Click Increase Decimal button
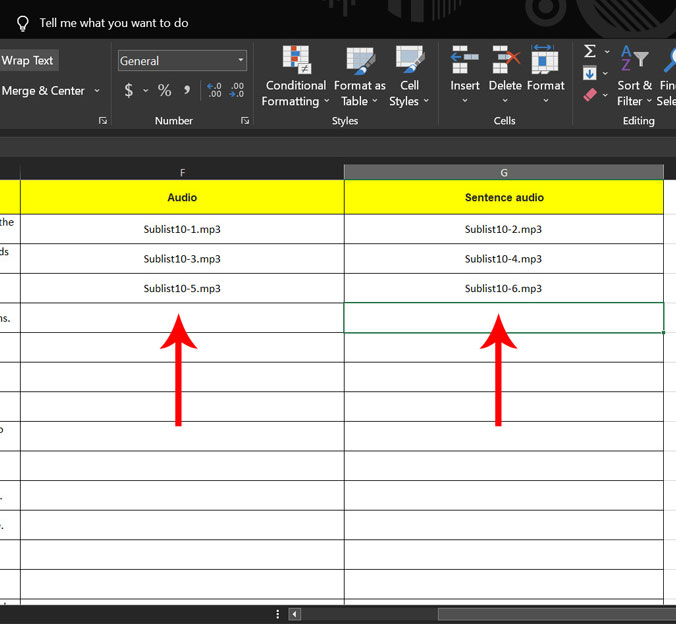676x624 pixels. pyautogui.click(x=214, y=91)
